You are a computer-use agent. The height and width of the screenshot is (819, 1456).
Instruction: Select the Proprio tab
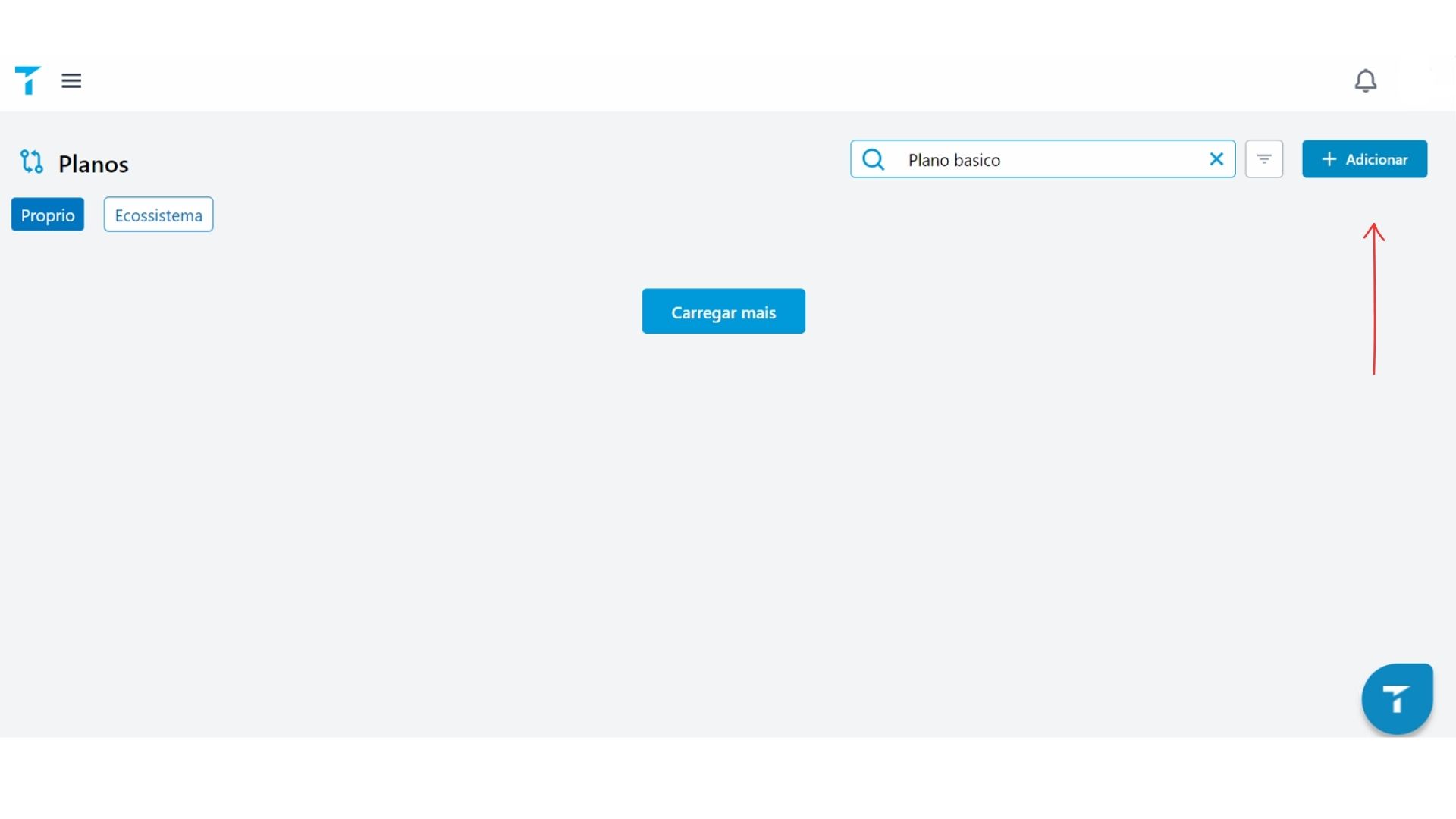tap(48, 215)
